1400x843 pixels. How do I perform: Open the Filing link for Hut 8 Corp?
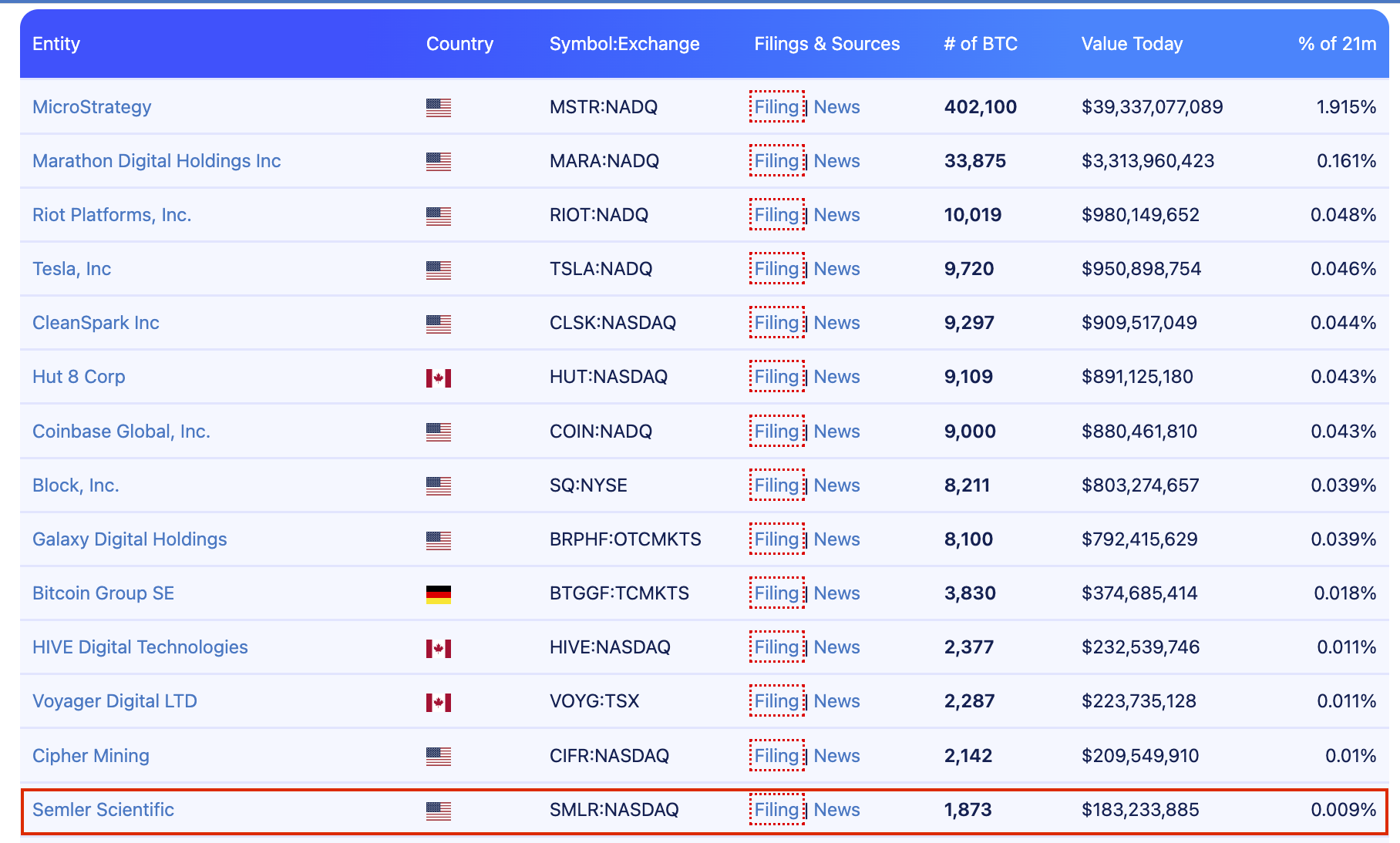pyautogui.click(x=776, y=377)
